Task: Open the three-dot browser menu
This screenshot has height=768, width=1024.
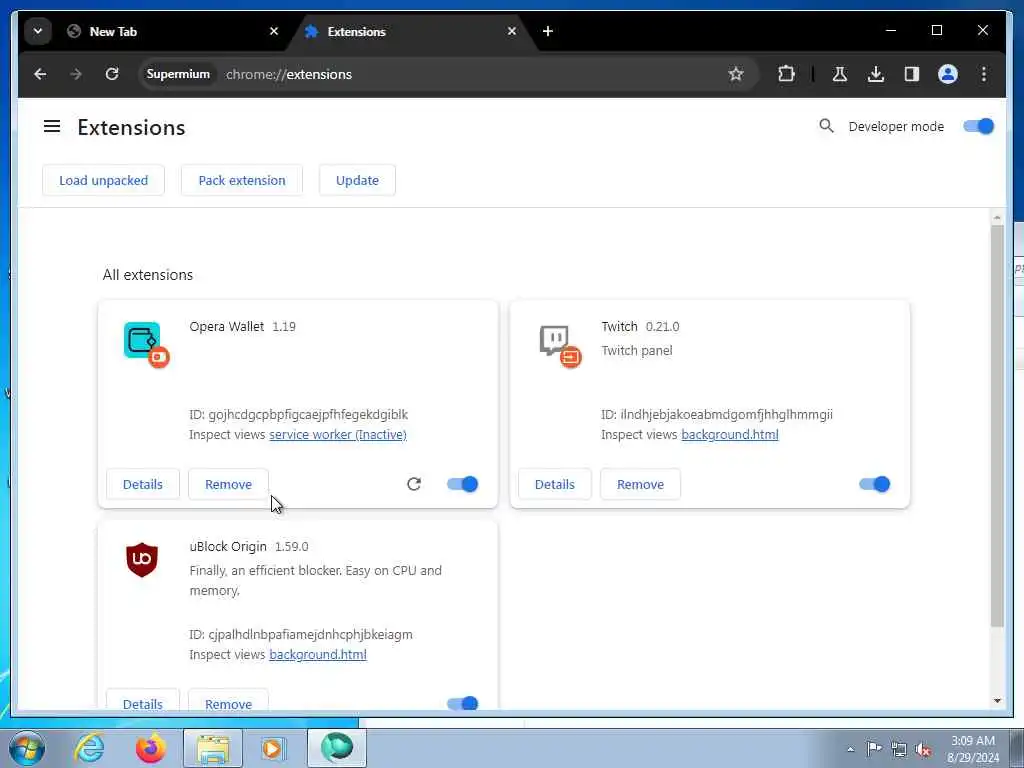Action: coord(984,74)
